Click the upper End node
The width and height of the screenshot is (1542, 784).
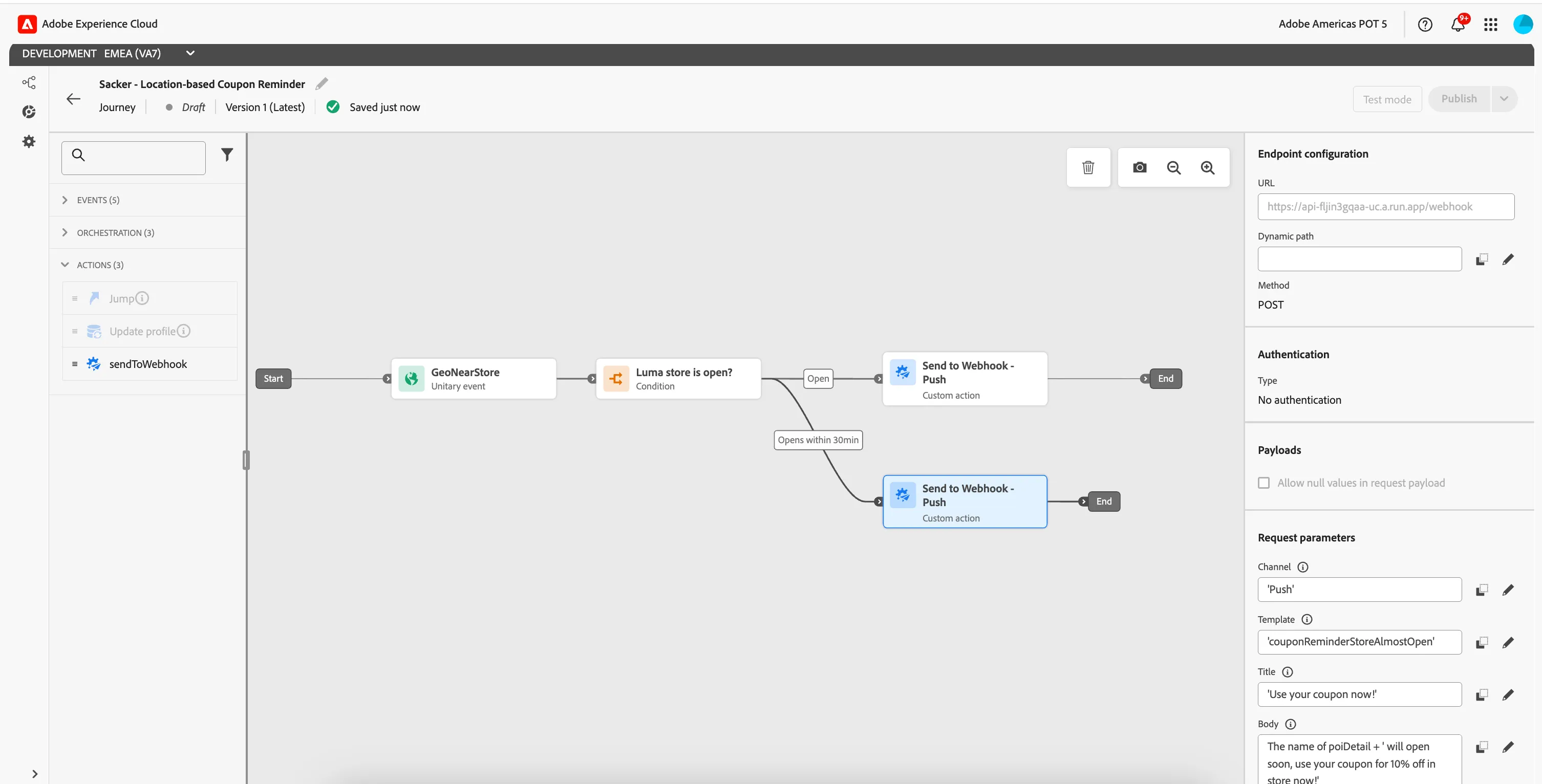click(x=1165, y=379)
